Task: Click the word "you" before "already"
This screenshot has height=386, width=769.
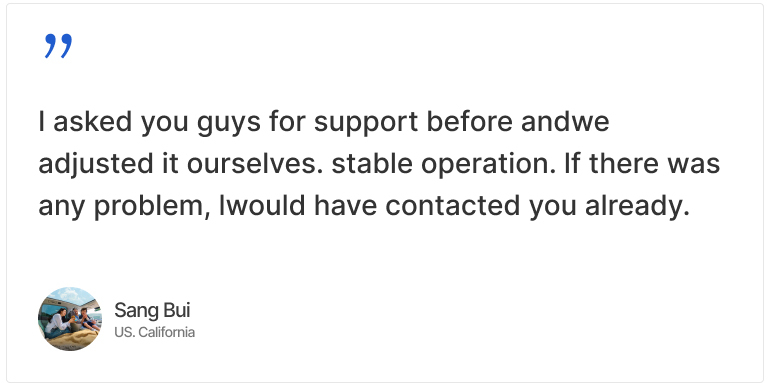Action: click(x=552, y=208)
